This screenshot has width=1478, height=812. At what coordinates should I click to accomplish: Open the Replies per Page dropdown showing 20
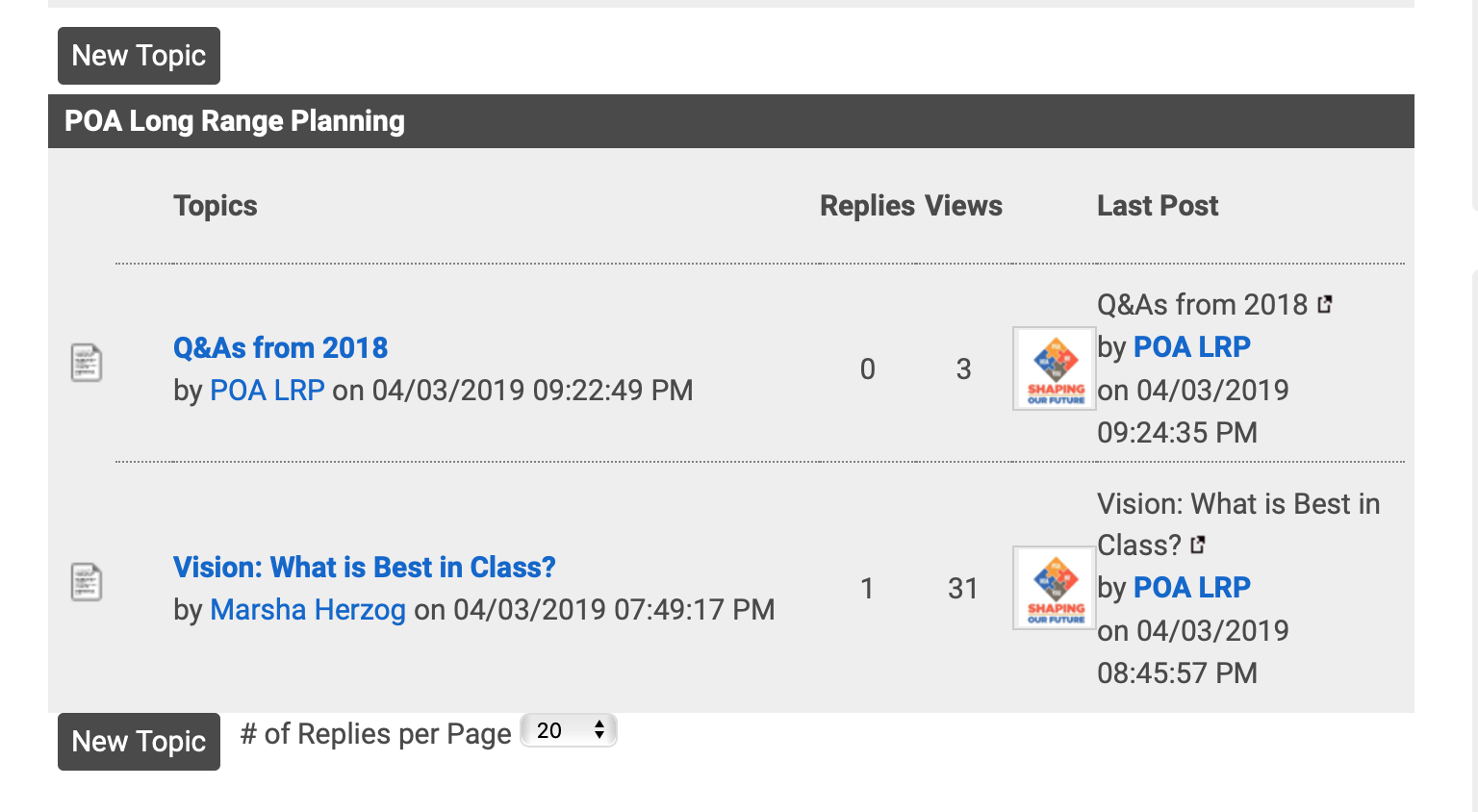click(x=569, y=730)
